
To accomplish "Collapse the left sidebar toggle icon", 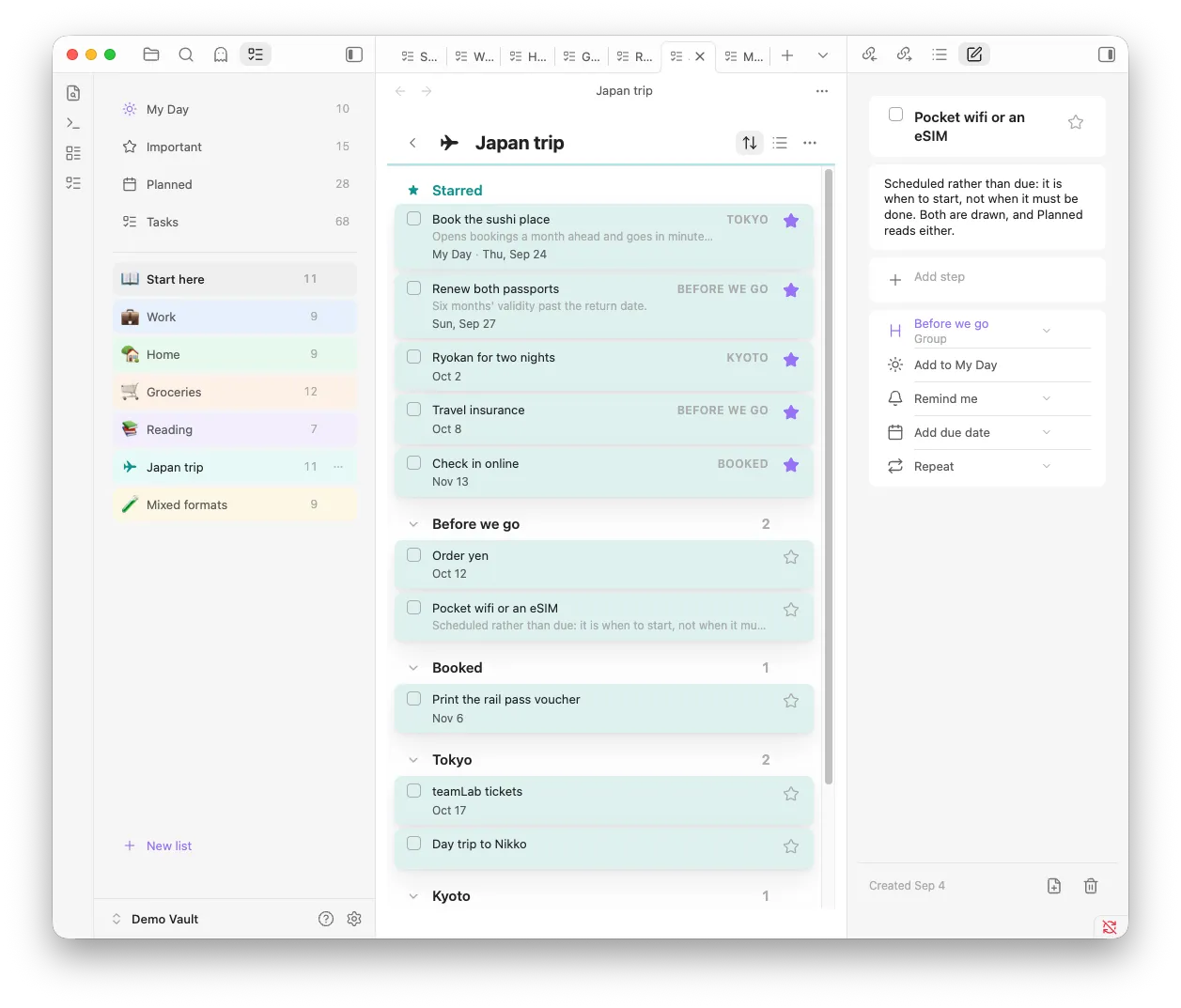I will click(x=354, y=54).
